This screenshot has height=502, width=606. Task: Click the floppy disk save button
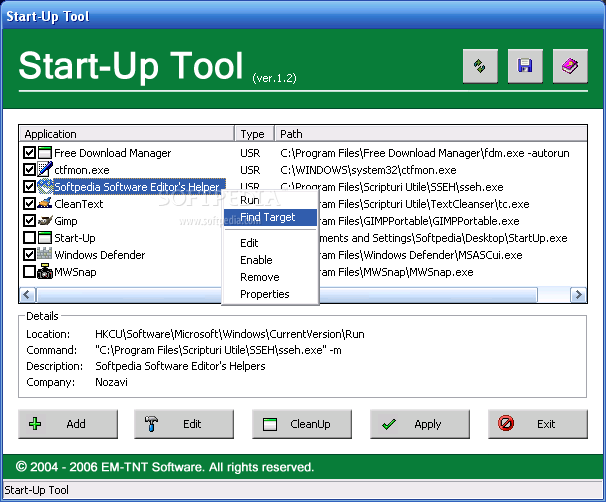click(x=525, y=66)
